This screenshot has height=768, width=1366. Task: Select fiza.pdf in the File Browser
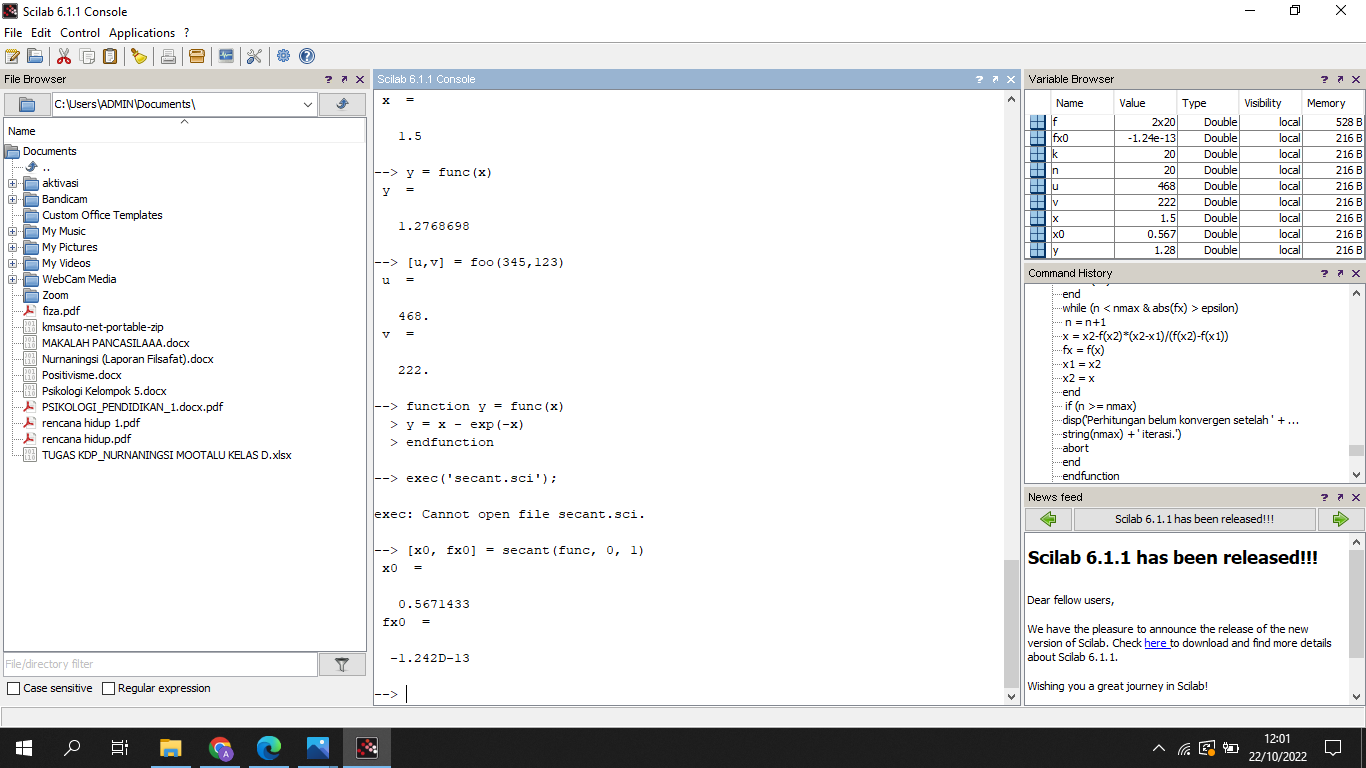[x=61, y=311]
